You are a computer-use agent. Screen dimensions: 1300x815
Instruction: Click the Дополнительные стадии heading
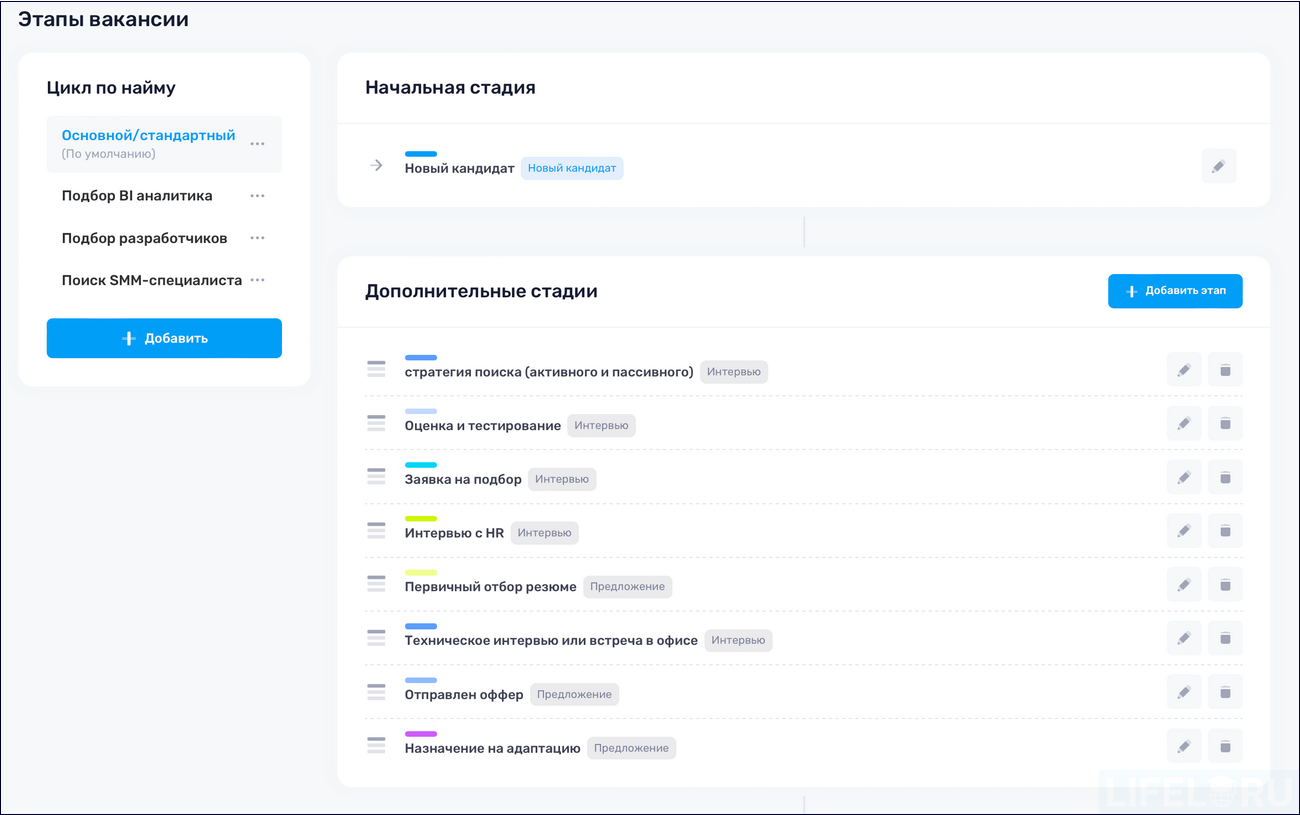[481, 292]
